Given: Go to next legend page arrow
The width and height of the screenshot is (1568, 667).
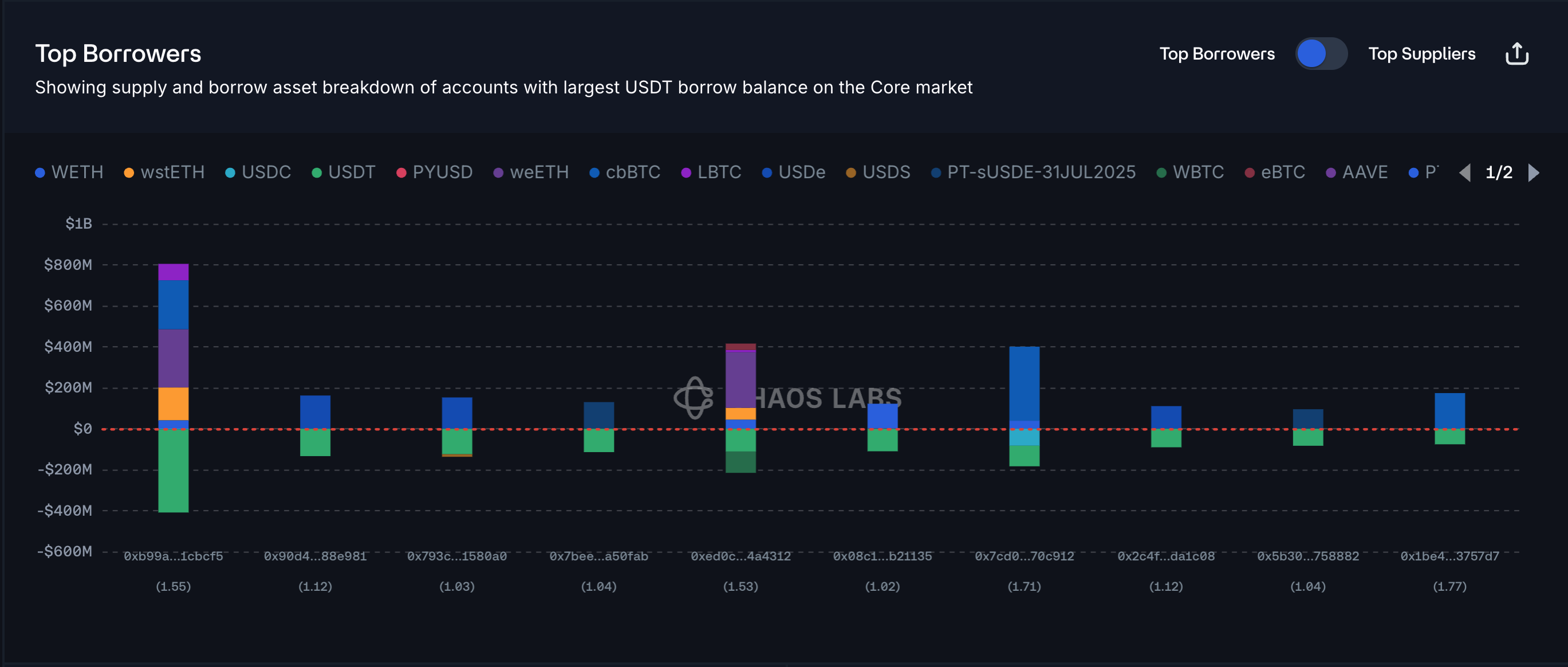Looking at the screenshot, I should [x=1533, y=172].
